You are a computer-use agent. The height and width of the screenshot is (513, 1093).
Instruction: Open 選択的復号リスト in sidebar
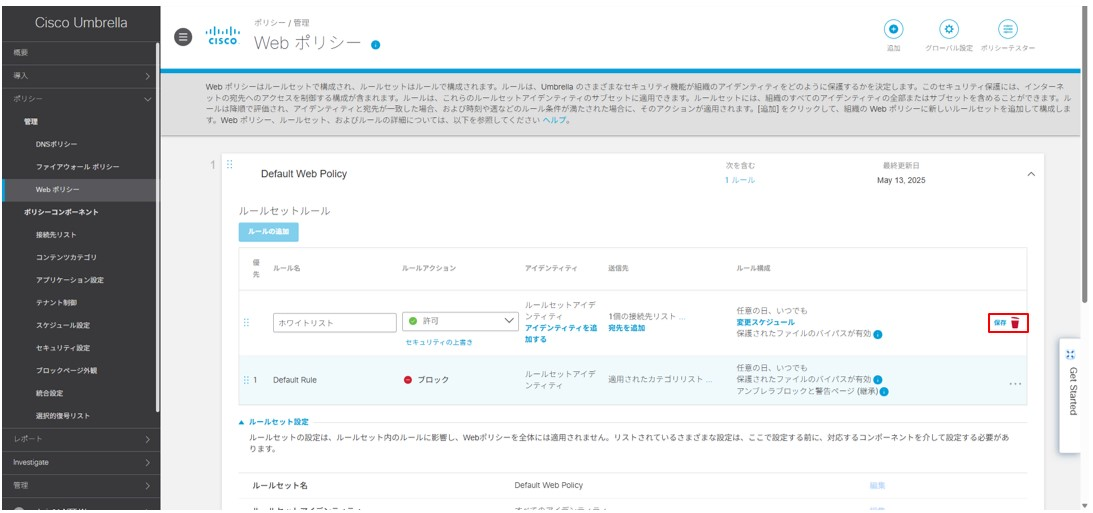pyautogui.click(x=63, y=416)
